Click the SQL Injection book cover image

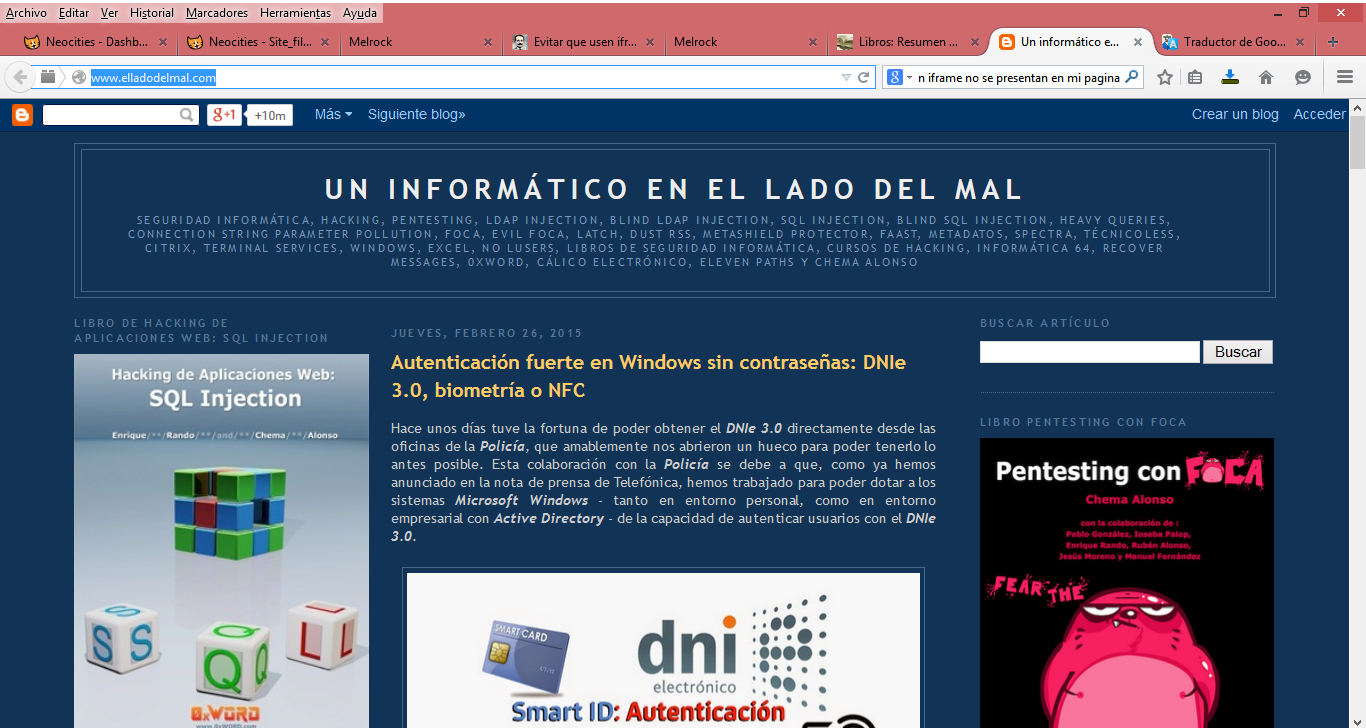pyautogui.click(x=221, y=541)
